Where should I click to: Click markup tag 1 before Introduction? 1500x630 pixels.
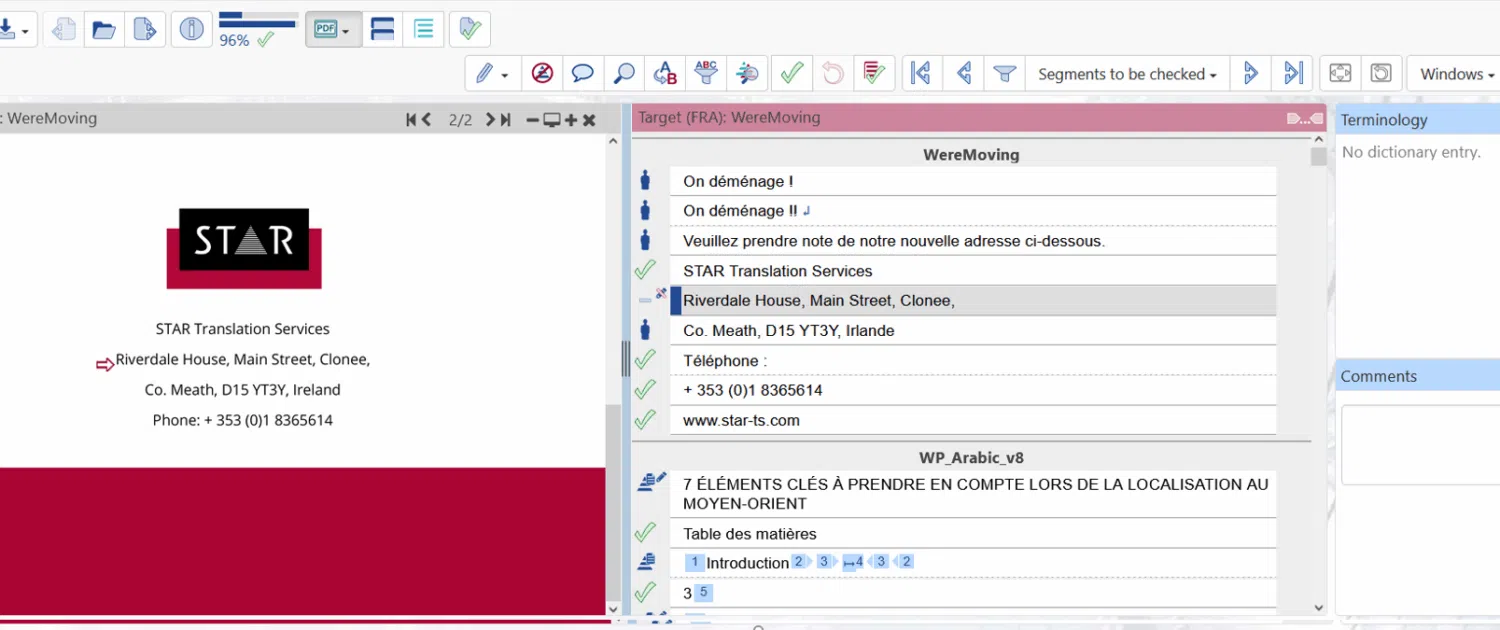coord(695,562)
